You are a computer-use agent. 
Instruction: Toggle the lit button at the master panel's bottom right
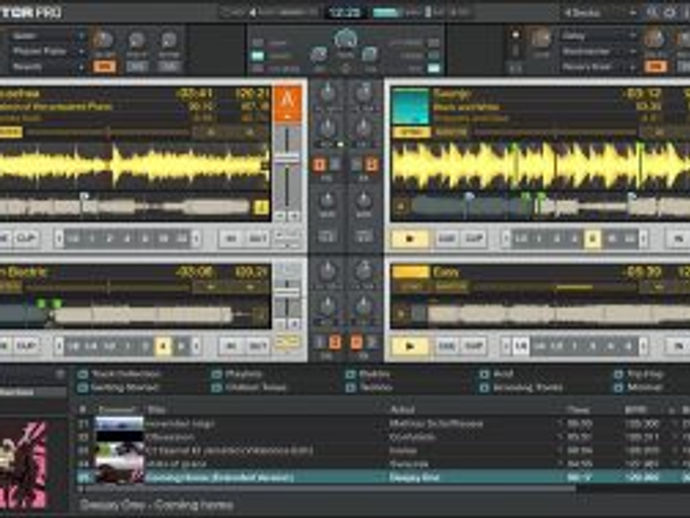click(433, 68)
